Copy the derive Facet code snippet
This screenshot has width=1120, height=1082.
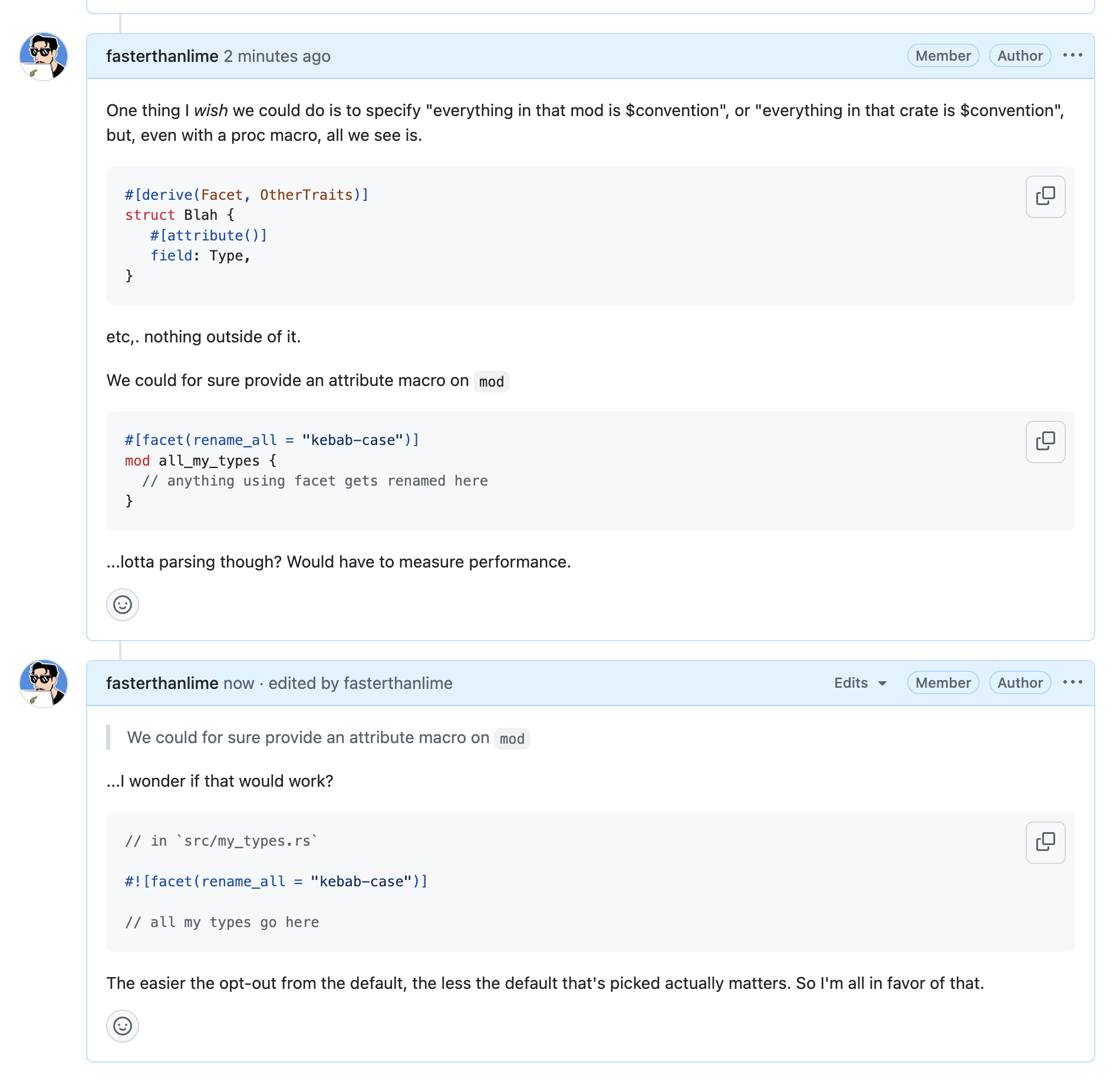pos(1045,197)
